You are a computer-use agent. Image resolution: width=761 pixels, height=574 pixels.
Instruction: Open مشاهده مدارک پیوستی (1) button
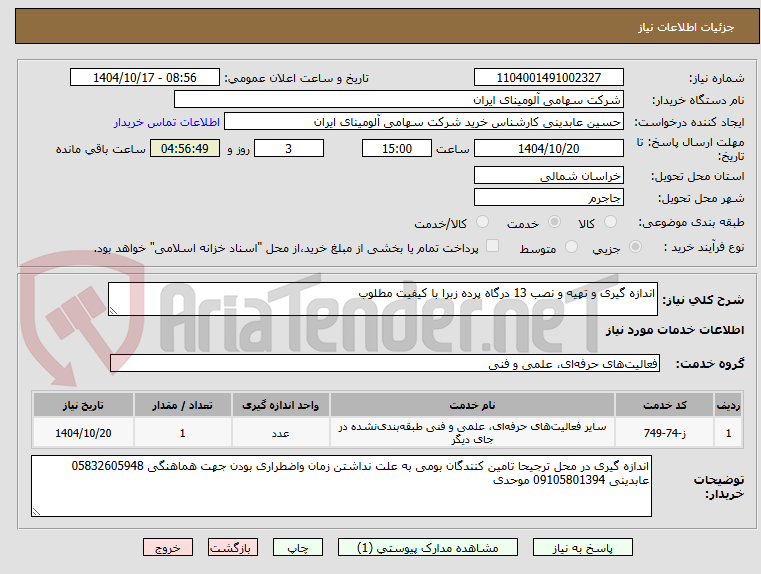click(428, 547)
